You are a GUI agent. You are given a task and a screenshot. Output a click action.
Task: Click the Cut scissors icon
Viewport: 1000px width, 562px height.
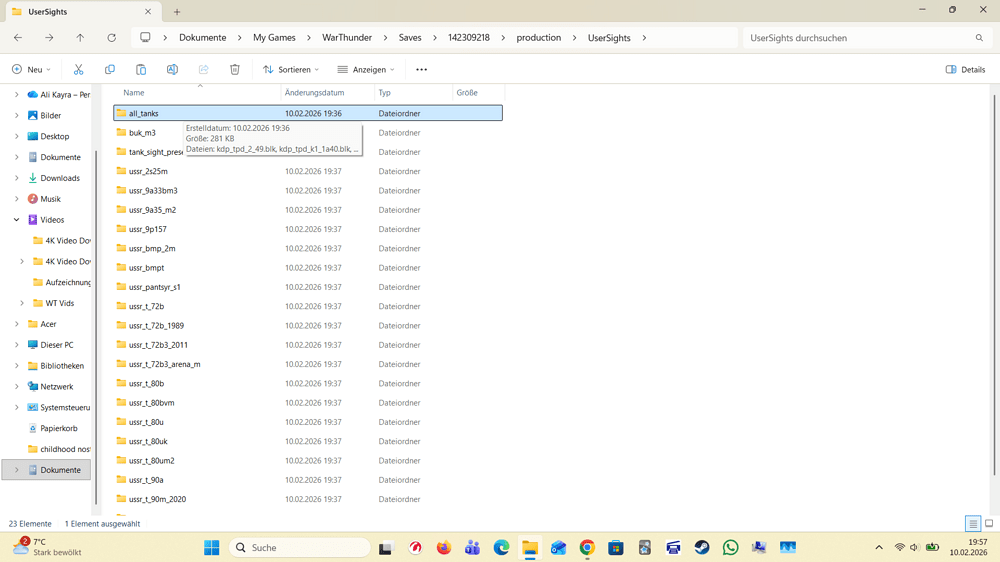pos(78,70)
